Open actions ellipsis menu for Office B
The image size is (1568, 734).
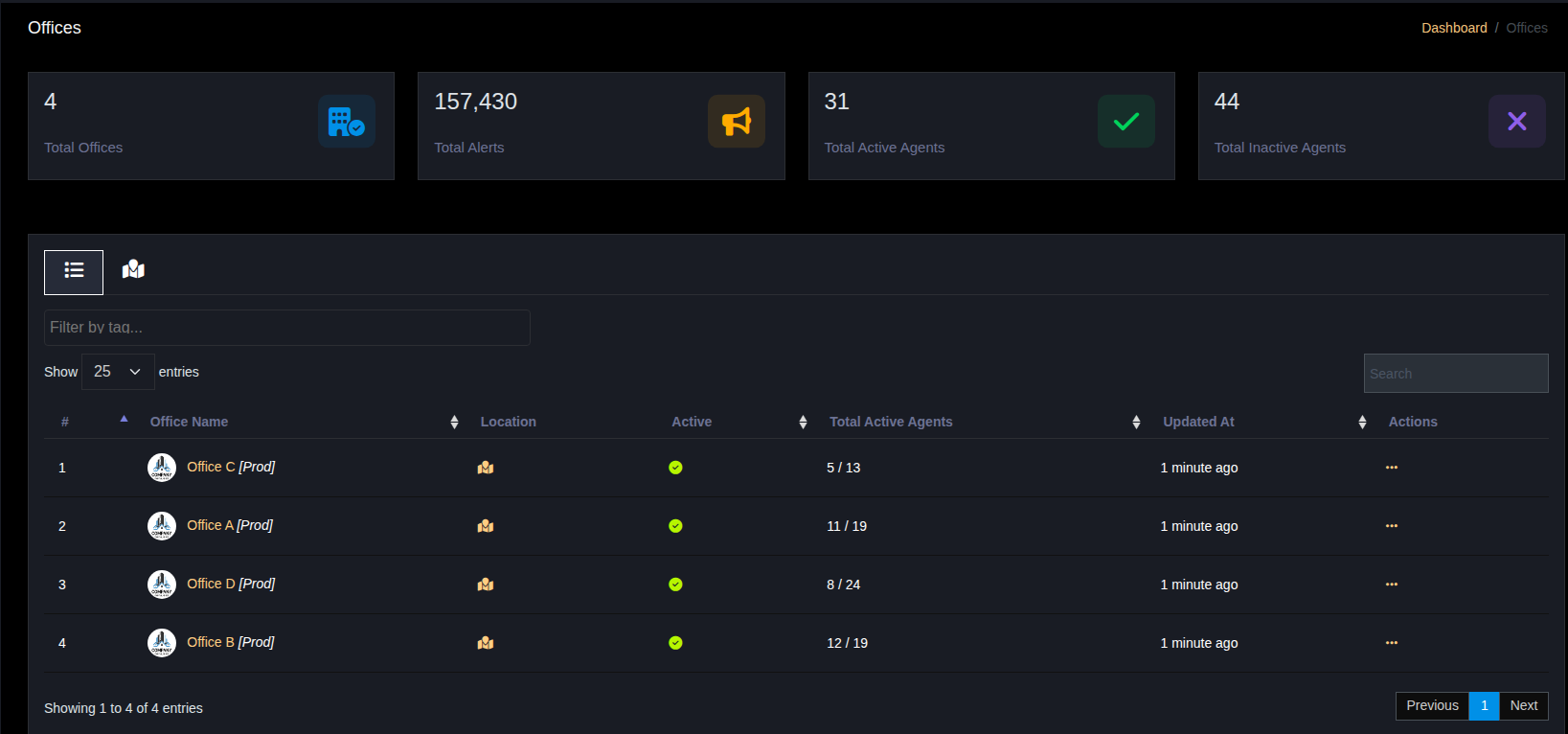coord(1391,643)
